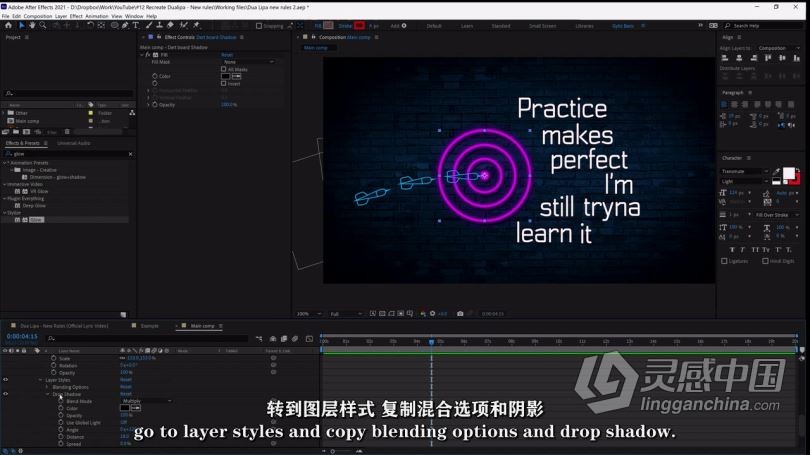This screenshot has width=810, height=455.
Task: Toggle stopwatch for Fill Color
Action: pyautogui.click(x=155, y=76)
